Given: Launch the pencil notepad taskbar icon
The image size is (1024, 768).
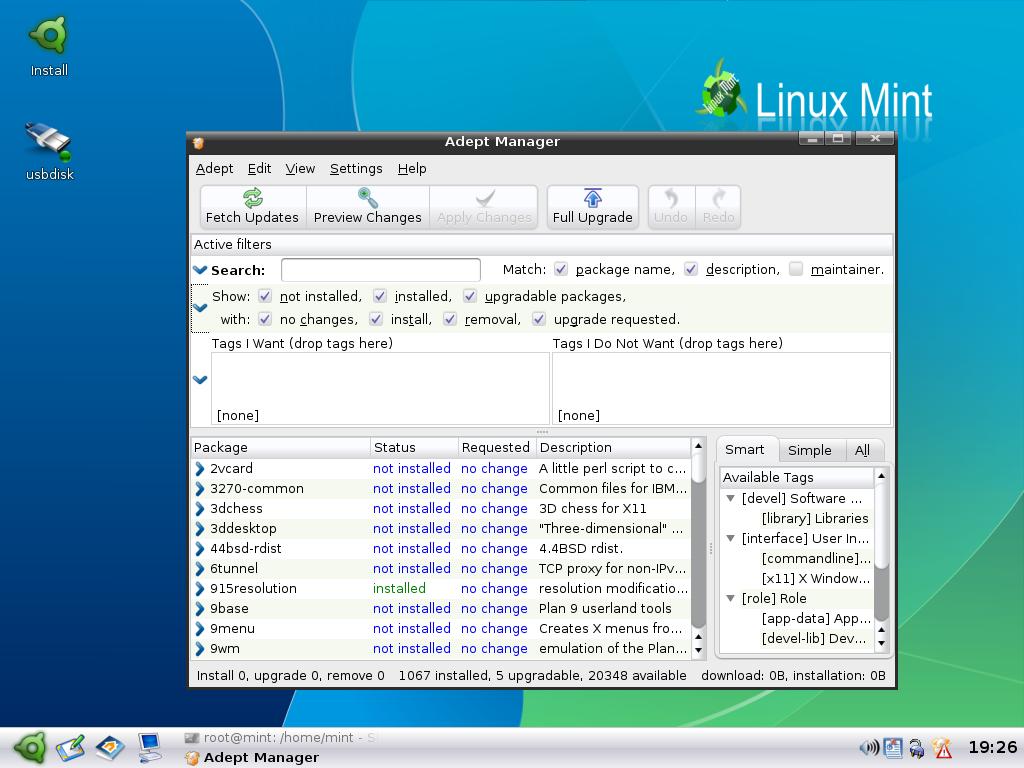Looking at the screenshot, I should (71, 748).
